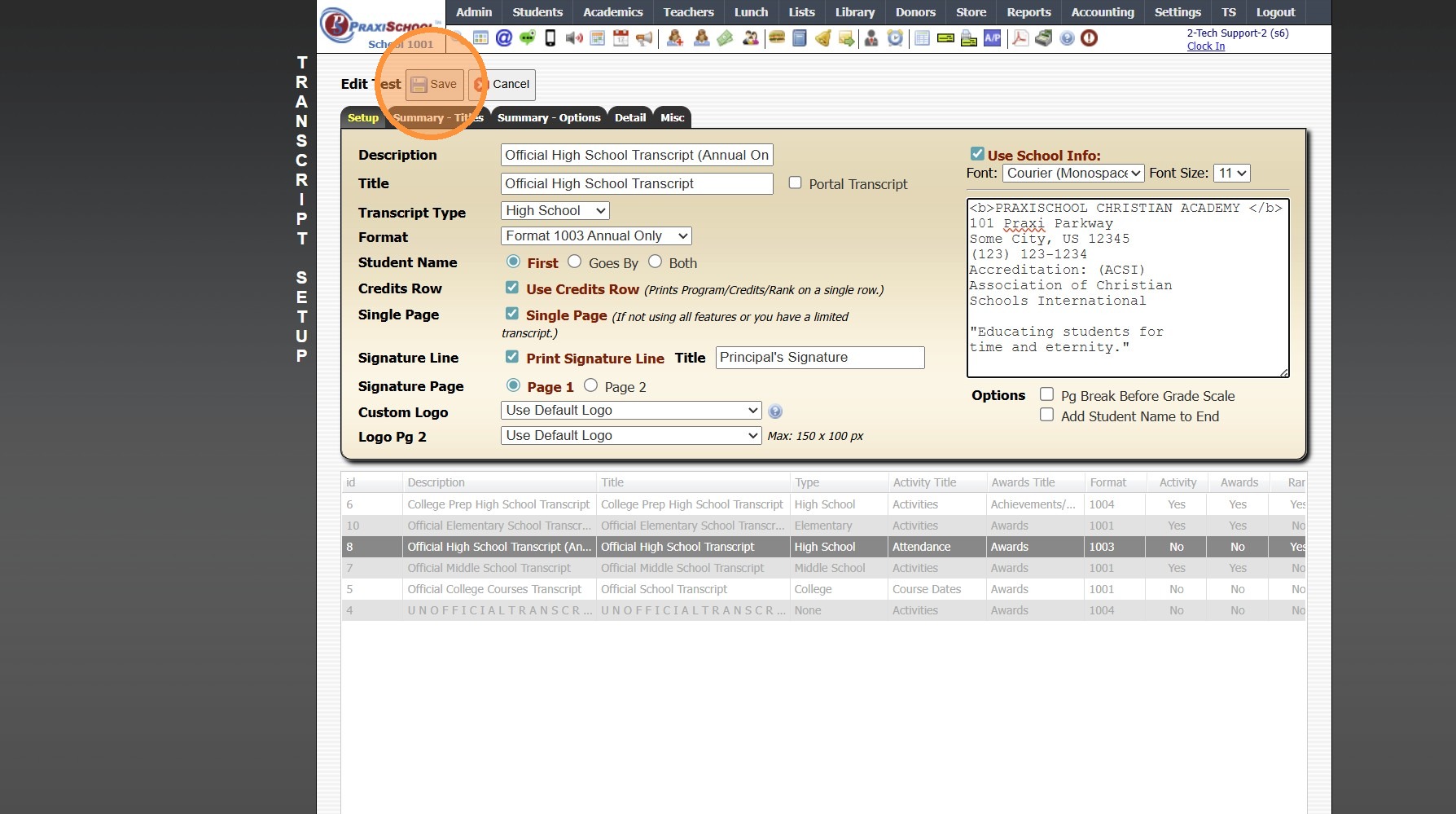This screenshot has width=1456, height=814.
Task: Click the red power logout icon
Action: (1090, 38)
